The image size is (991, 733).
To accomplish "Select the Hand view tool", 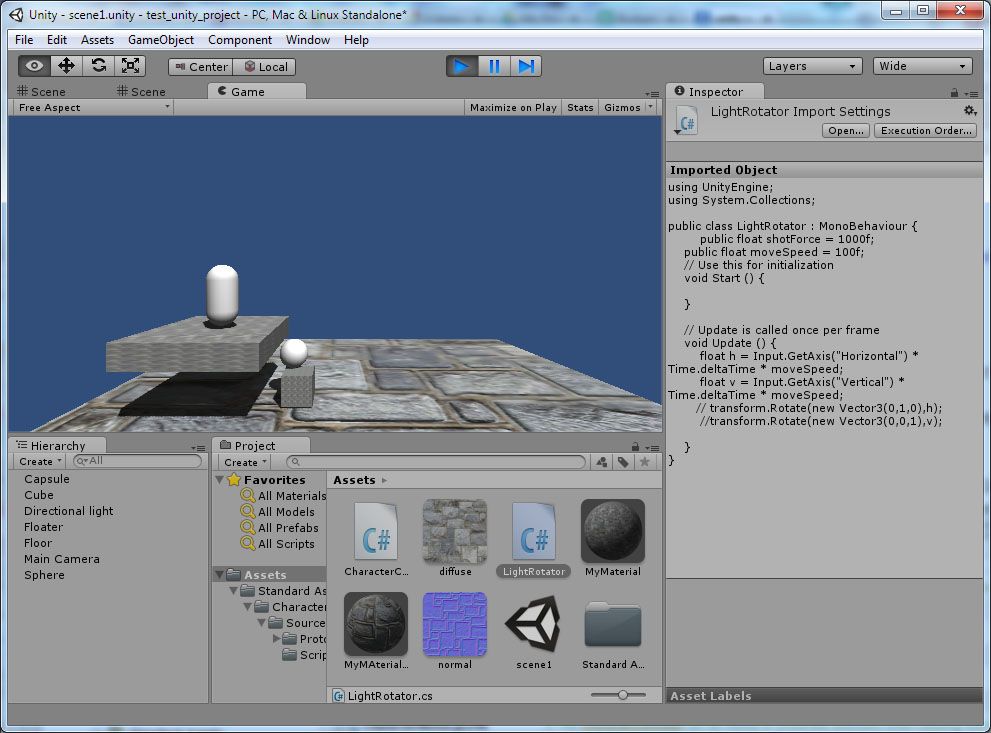I will point(34,66).
